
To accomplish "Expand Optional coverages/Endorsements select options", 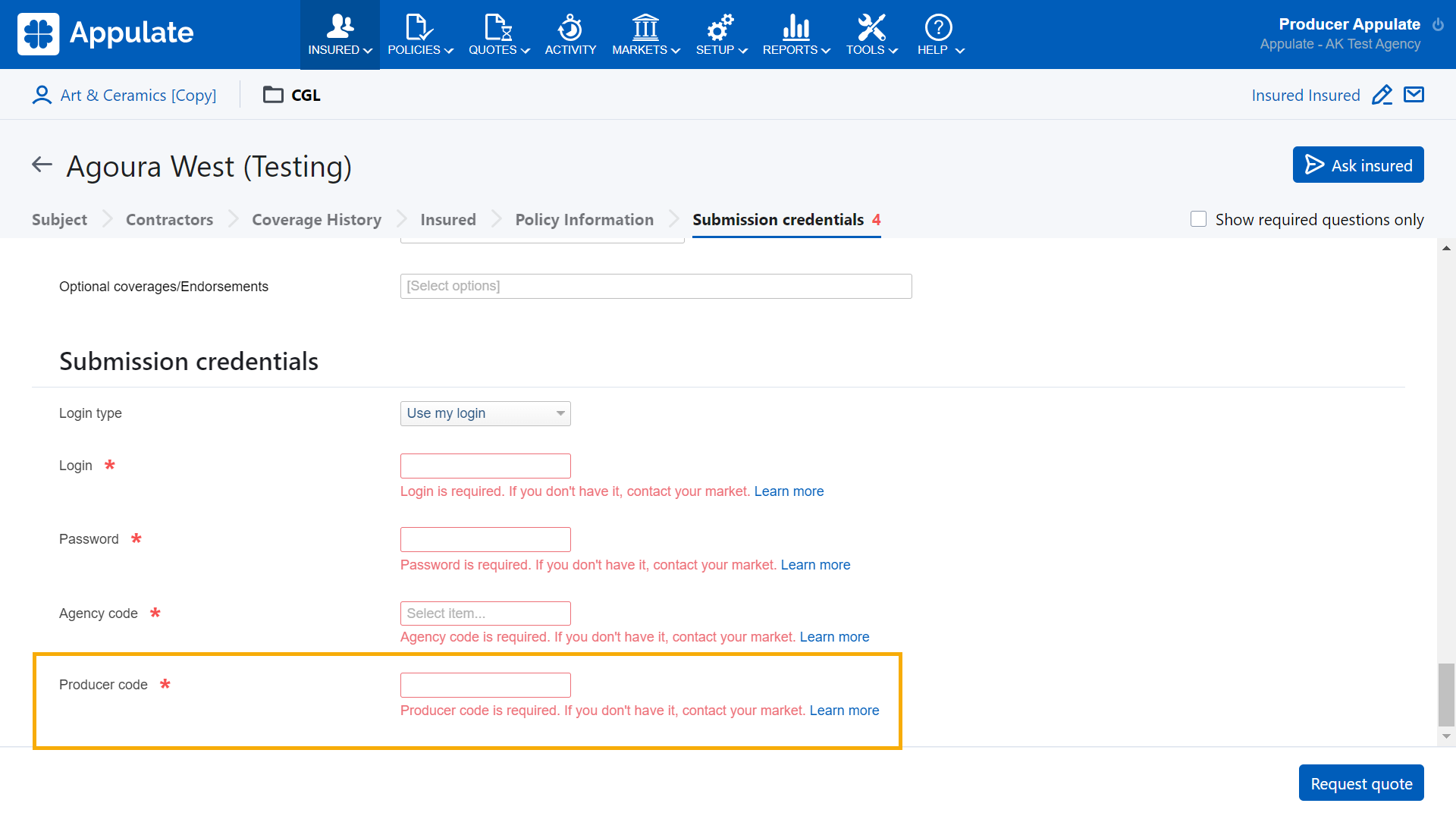I will (x=655, y=286).
